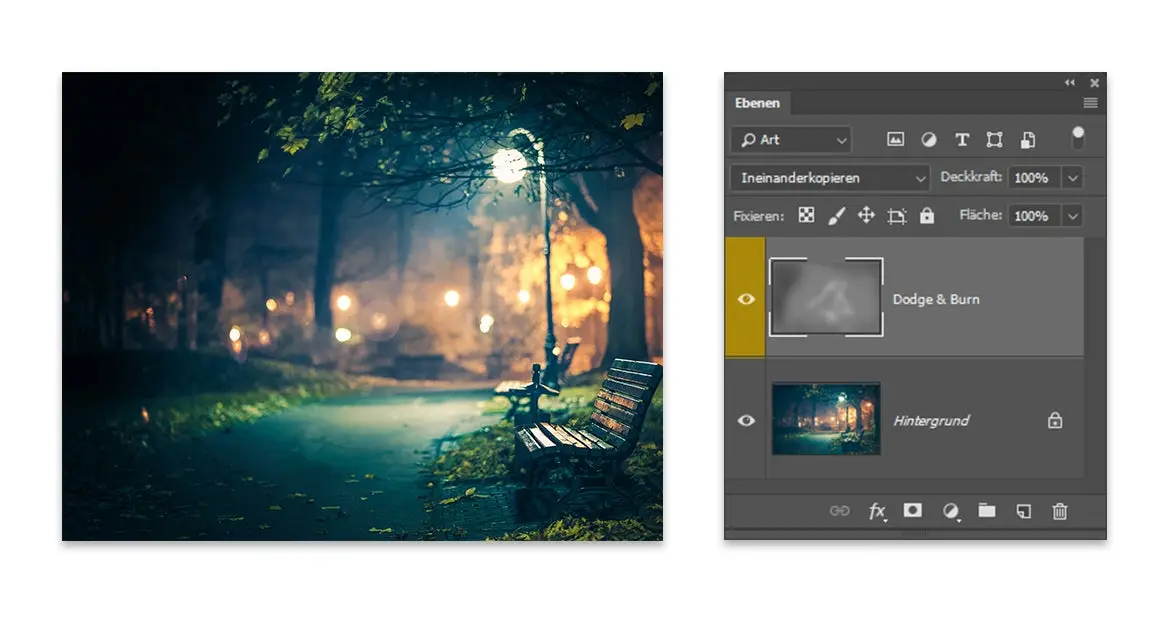Create a new group folder

click(x=987, y=511)
